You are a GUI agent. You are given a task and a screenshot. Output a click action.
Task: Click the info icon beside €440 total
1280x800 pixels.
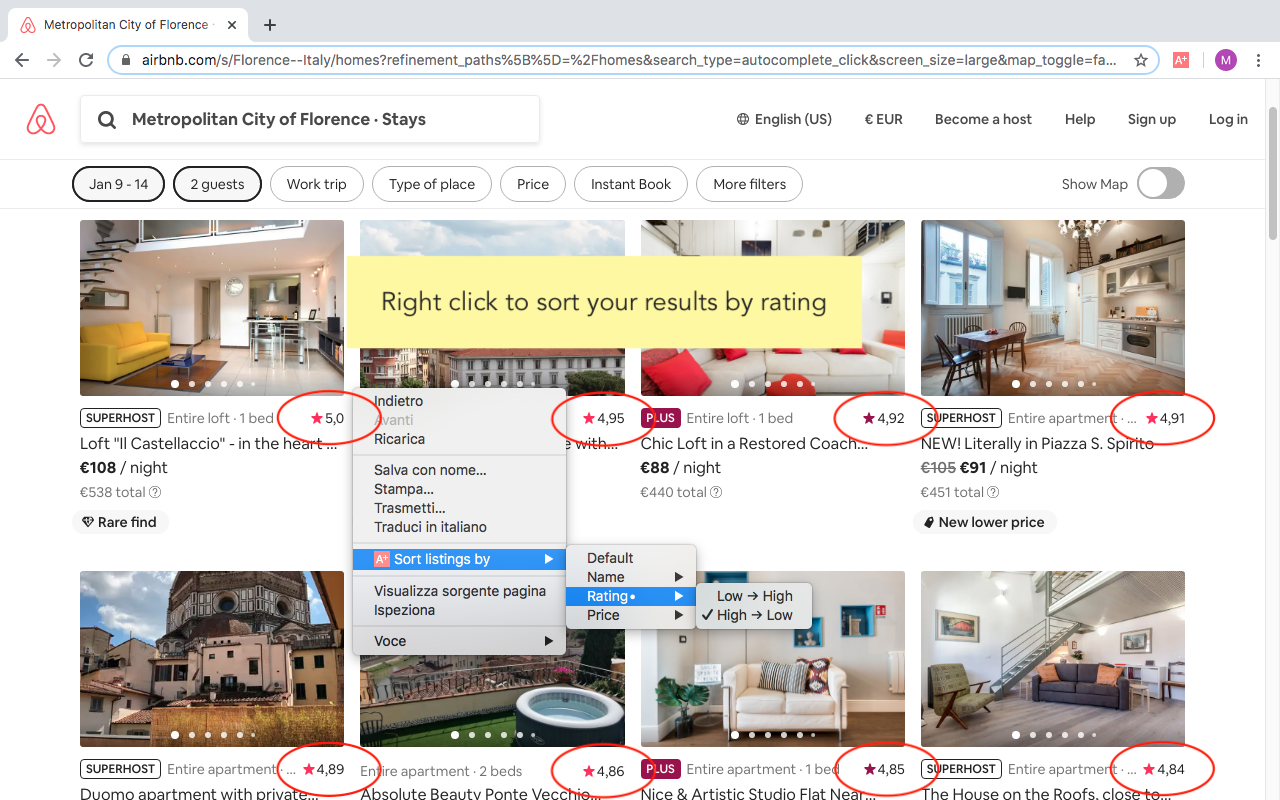pyautogui.click(x=716, y=492)
